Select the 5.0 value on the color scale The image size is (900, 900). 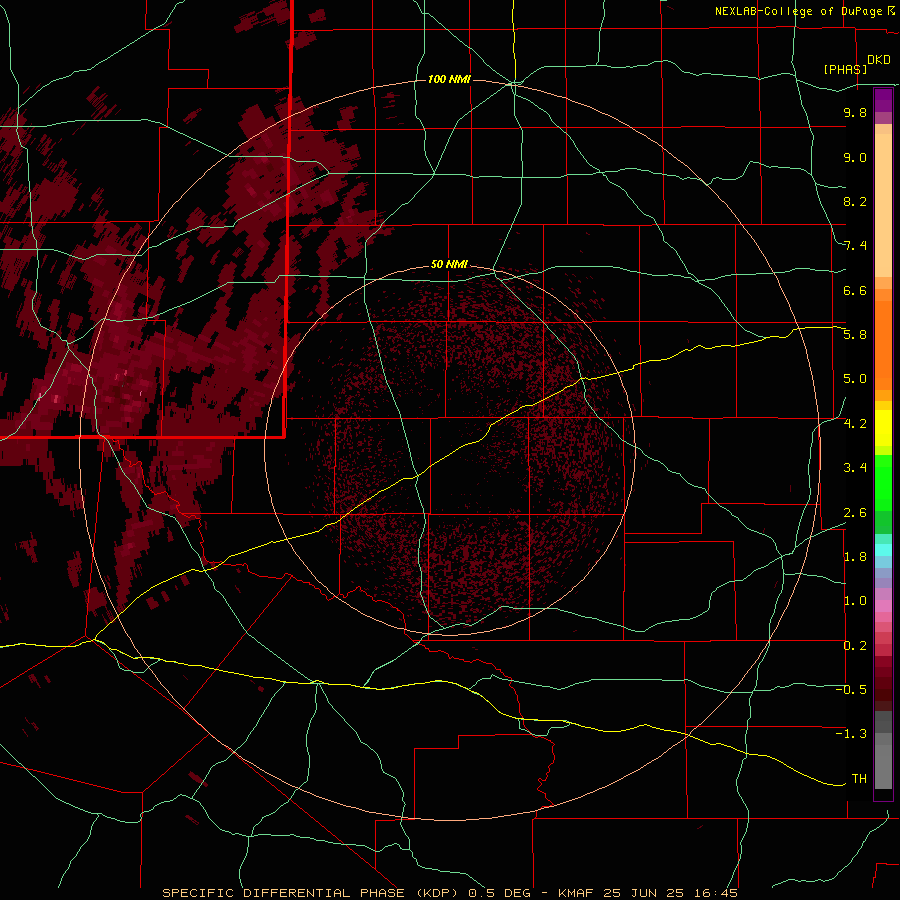(x=855, y=379)
